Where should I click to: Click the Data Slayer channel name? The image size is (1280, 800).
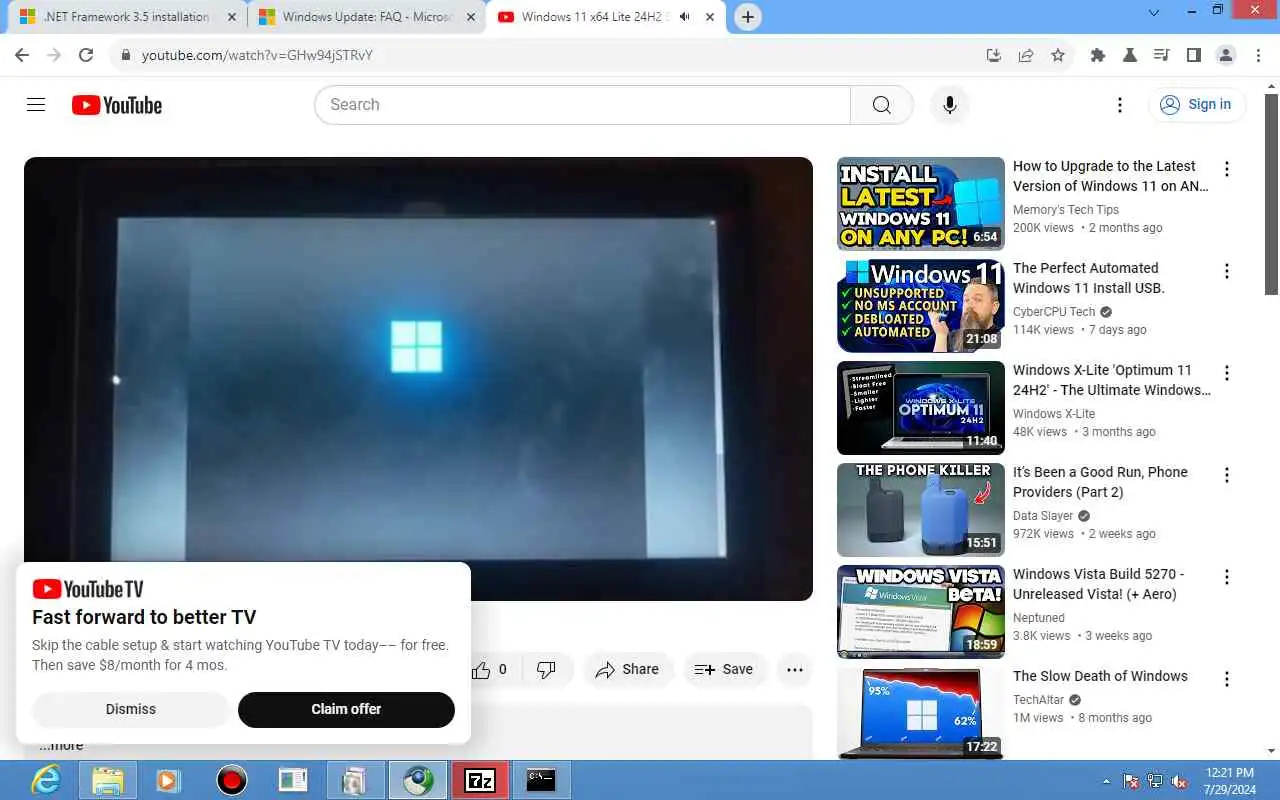click(x=1043, y=516)
